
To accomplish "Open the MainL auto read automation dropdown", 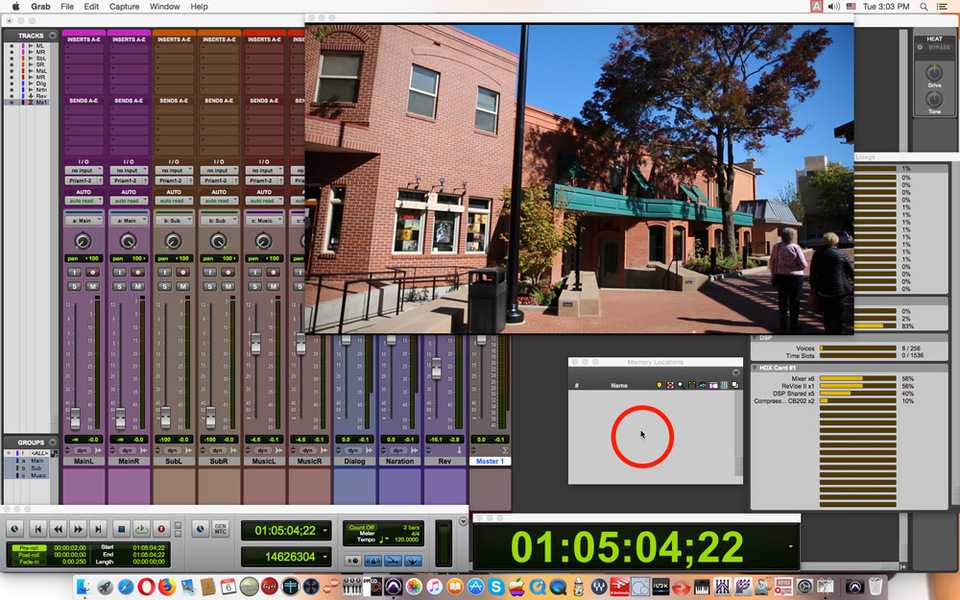I will pos(83,201).
